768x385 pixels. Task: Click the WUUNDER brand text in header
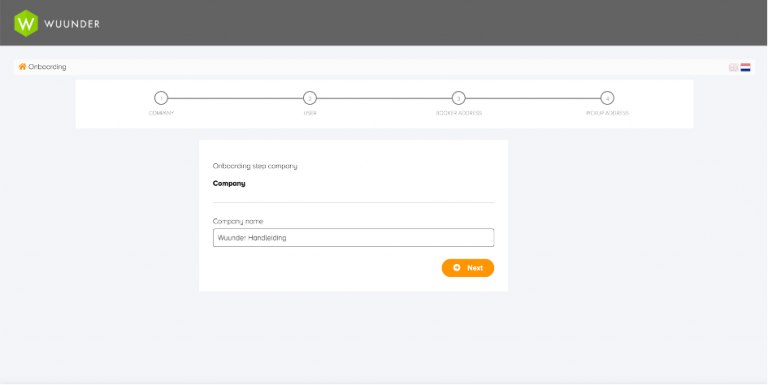point(72,24)
